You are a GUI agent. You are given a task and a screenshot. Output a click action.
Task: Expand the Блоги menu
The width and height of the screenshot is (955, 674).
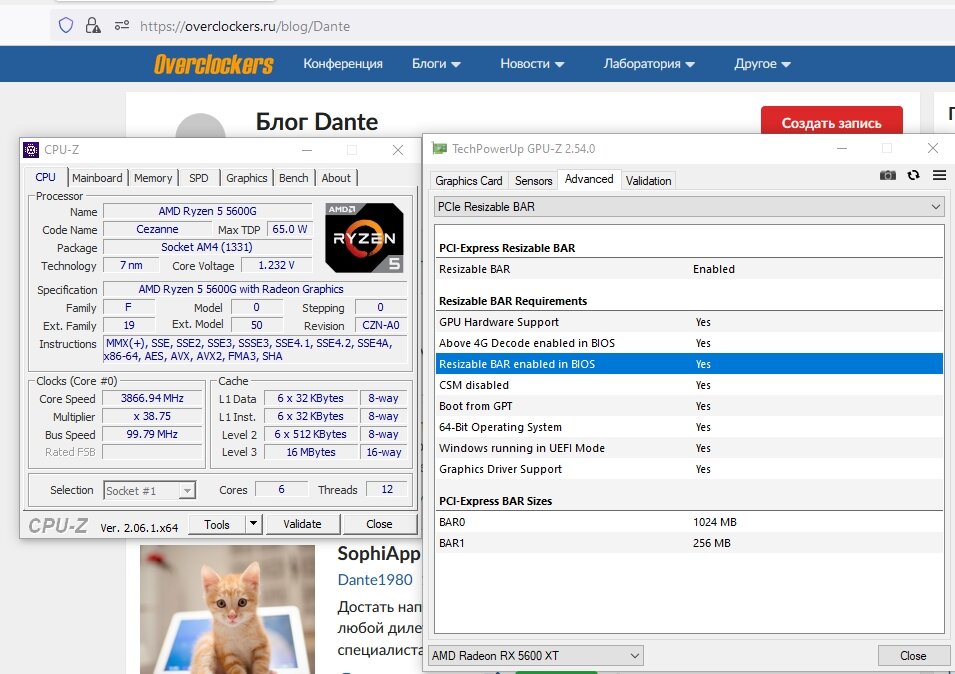[x=436, y=63]
